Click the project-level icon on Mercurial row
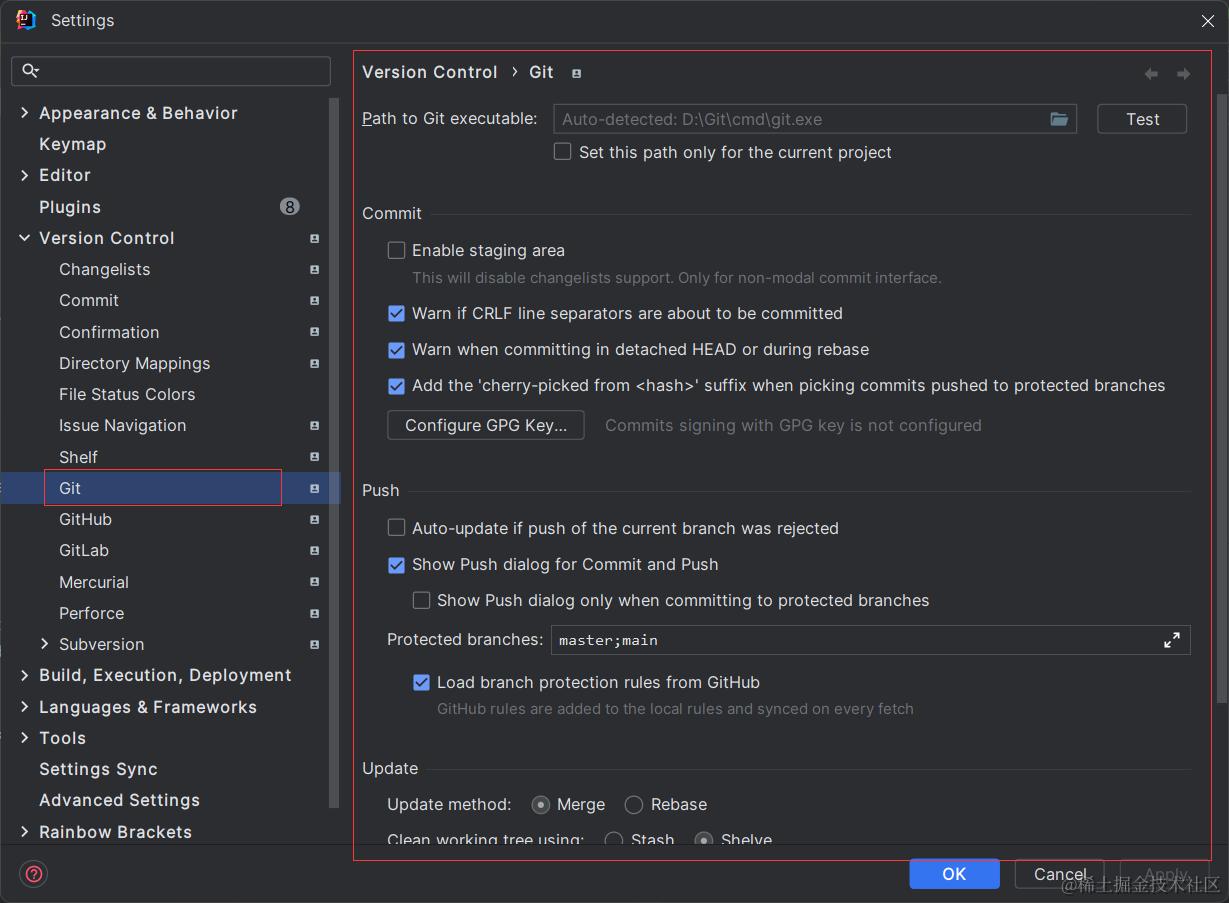Viewport: 1229px width, 903px height. 314,581
